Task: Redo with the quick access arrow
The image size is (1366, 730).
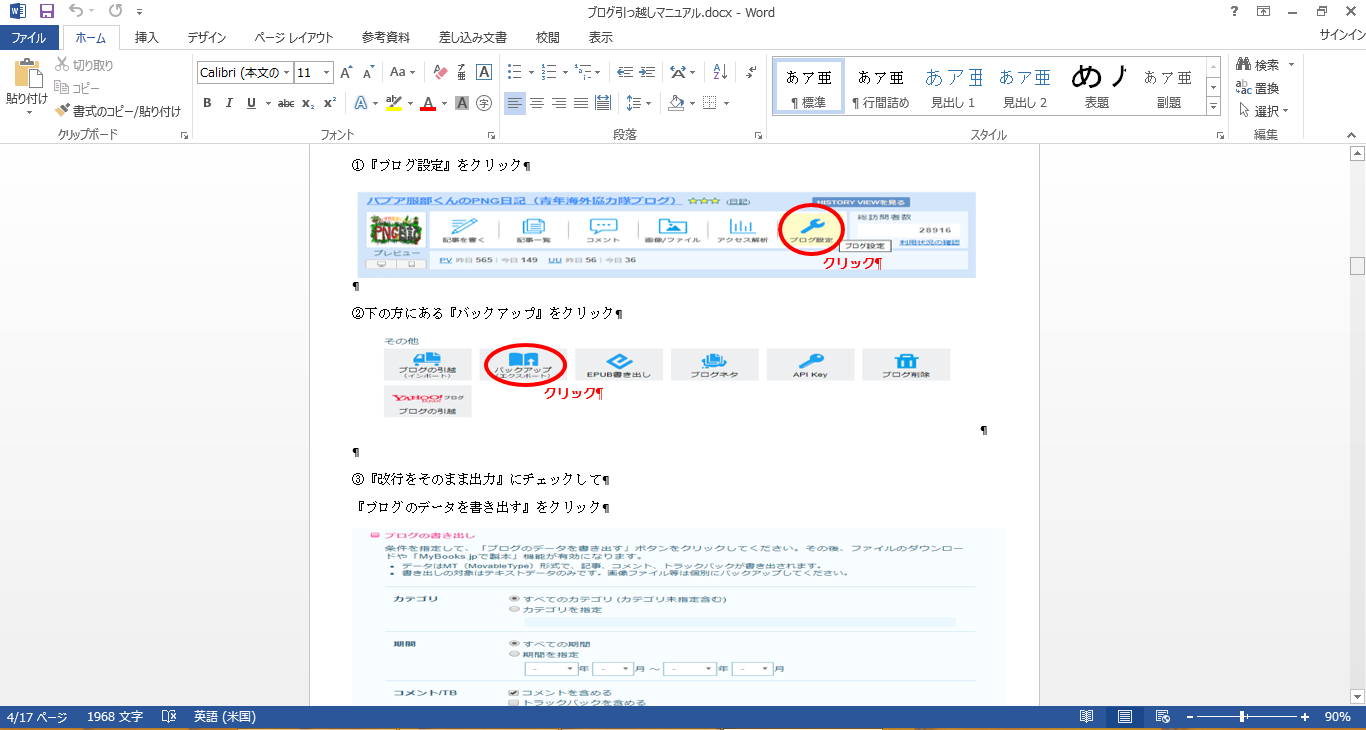Action: [x=115, y=12]
